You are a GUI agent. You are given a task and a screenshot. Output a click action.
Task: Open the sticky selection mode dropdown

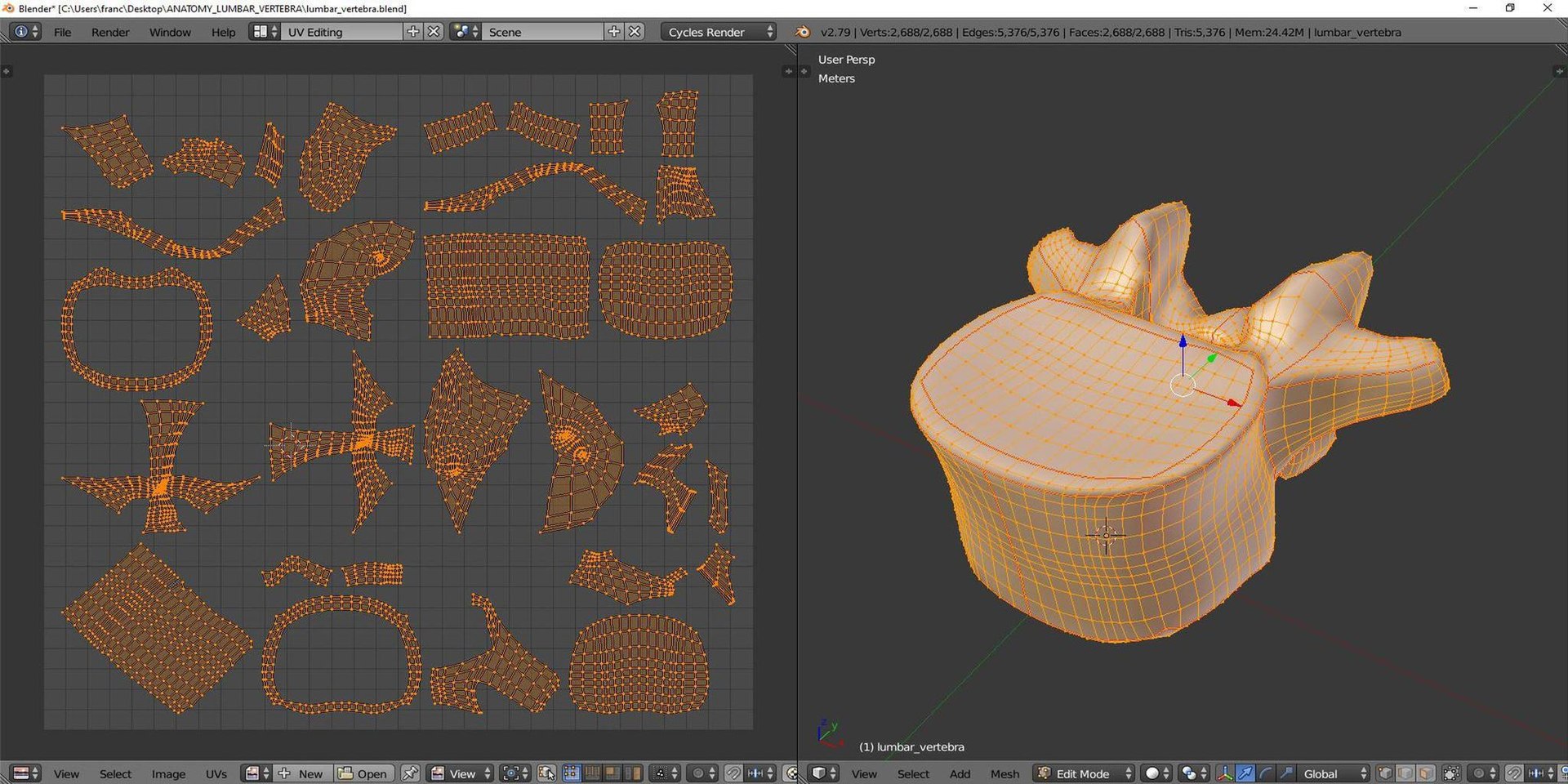[665, 773]
